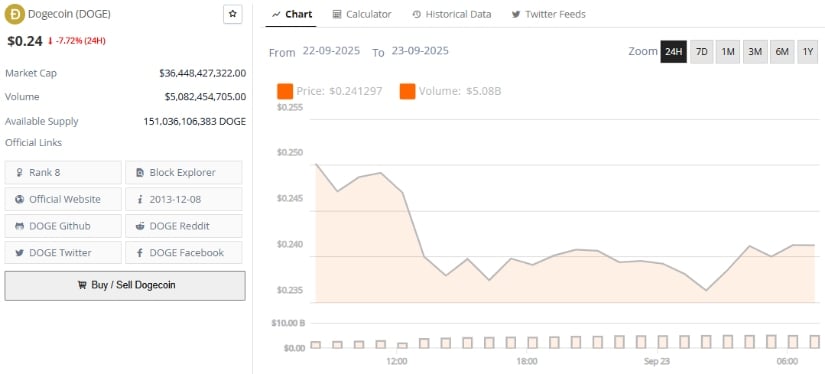Screen dimensions: 825x374
Task: Edit the To date 23-09-2025
Action: tap(420, 51)
